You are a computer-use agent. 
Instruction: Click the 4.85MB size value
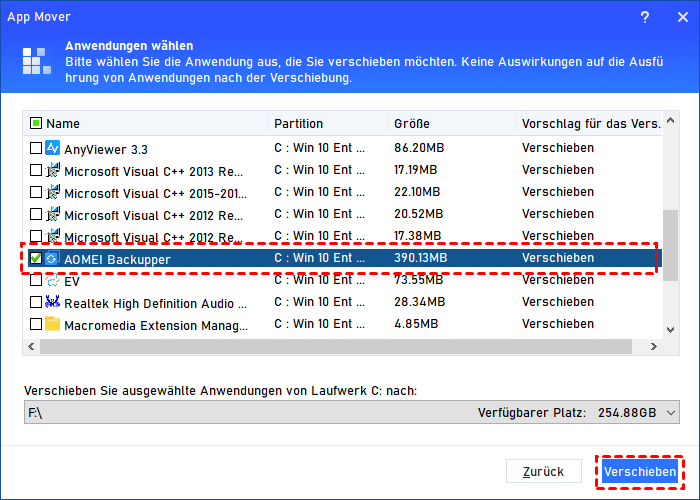(x=416, y=324)
